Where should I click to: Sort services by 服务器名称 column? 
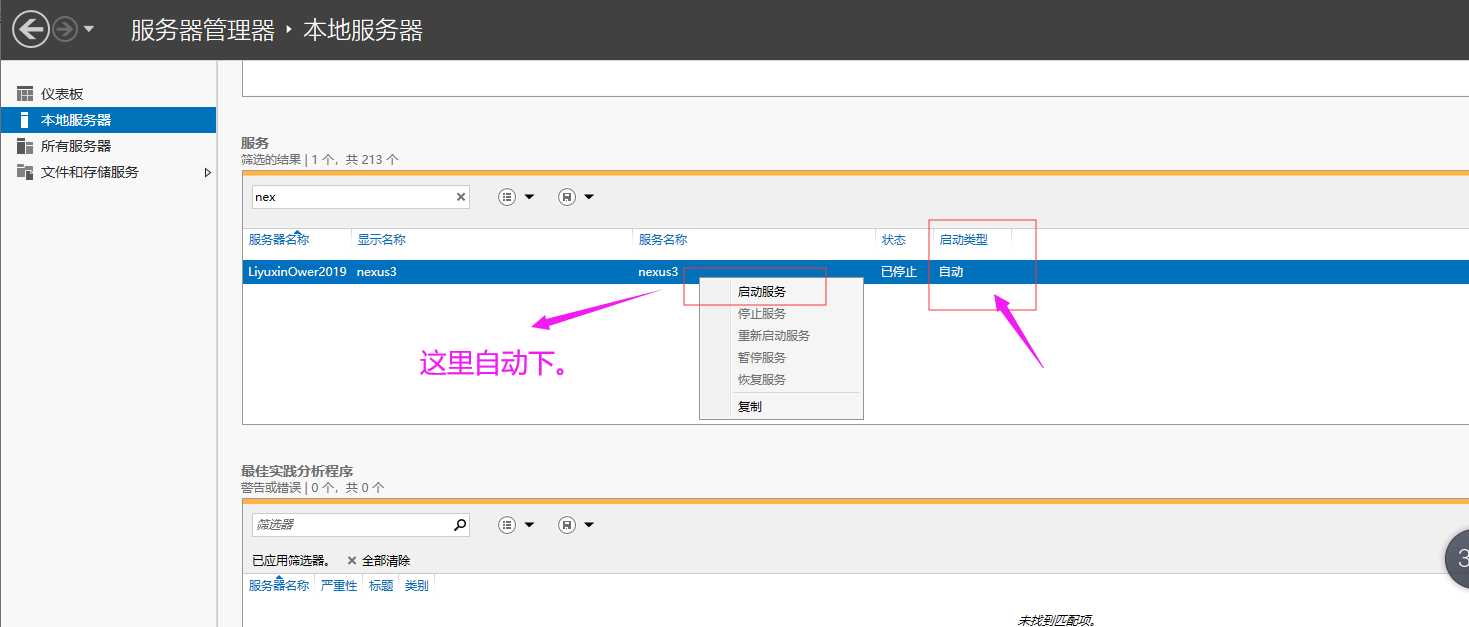tap(279, 240)
